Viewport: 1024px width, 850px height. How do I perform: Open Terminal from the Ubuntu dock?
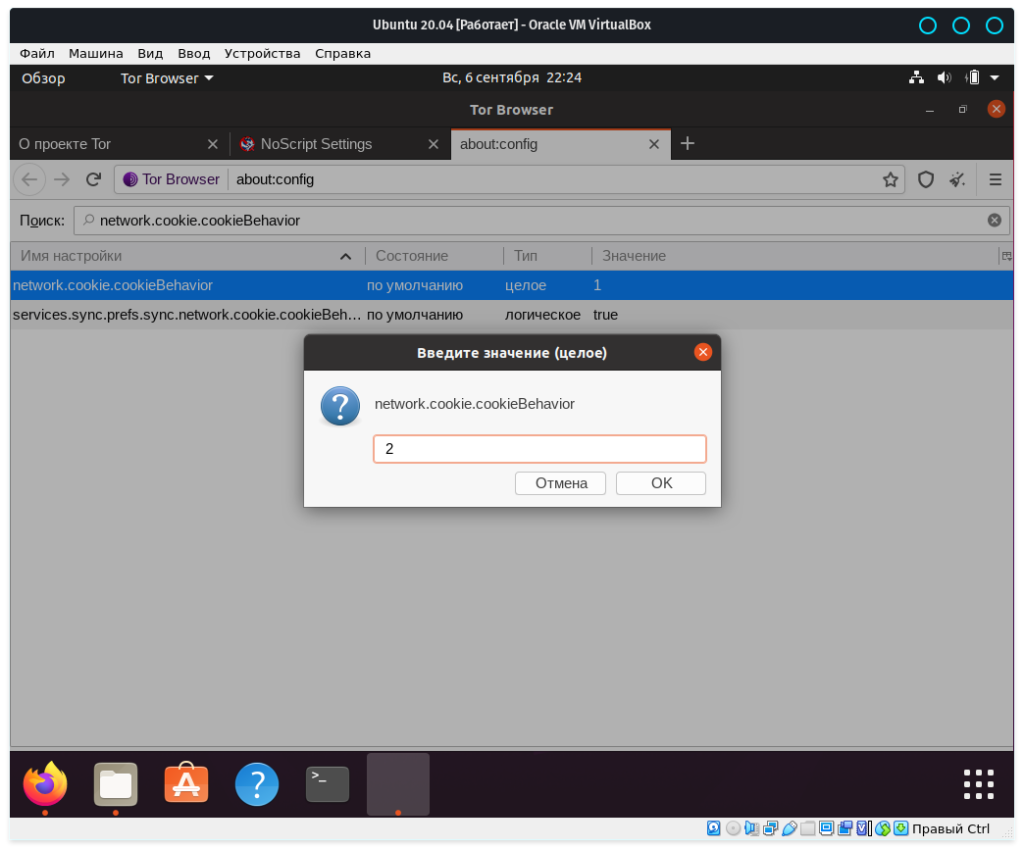click(x=327, y=784)
